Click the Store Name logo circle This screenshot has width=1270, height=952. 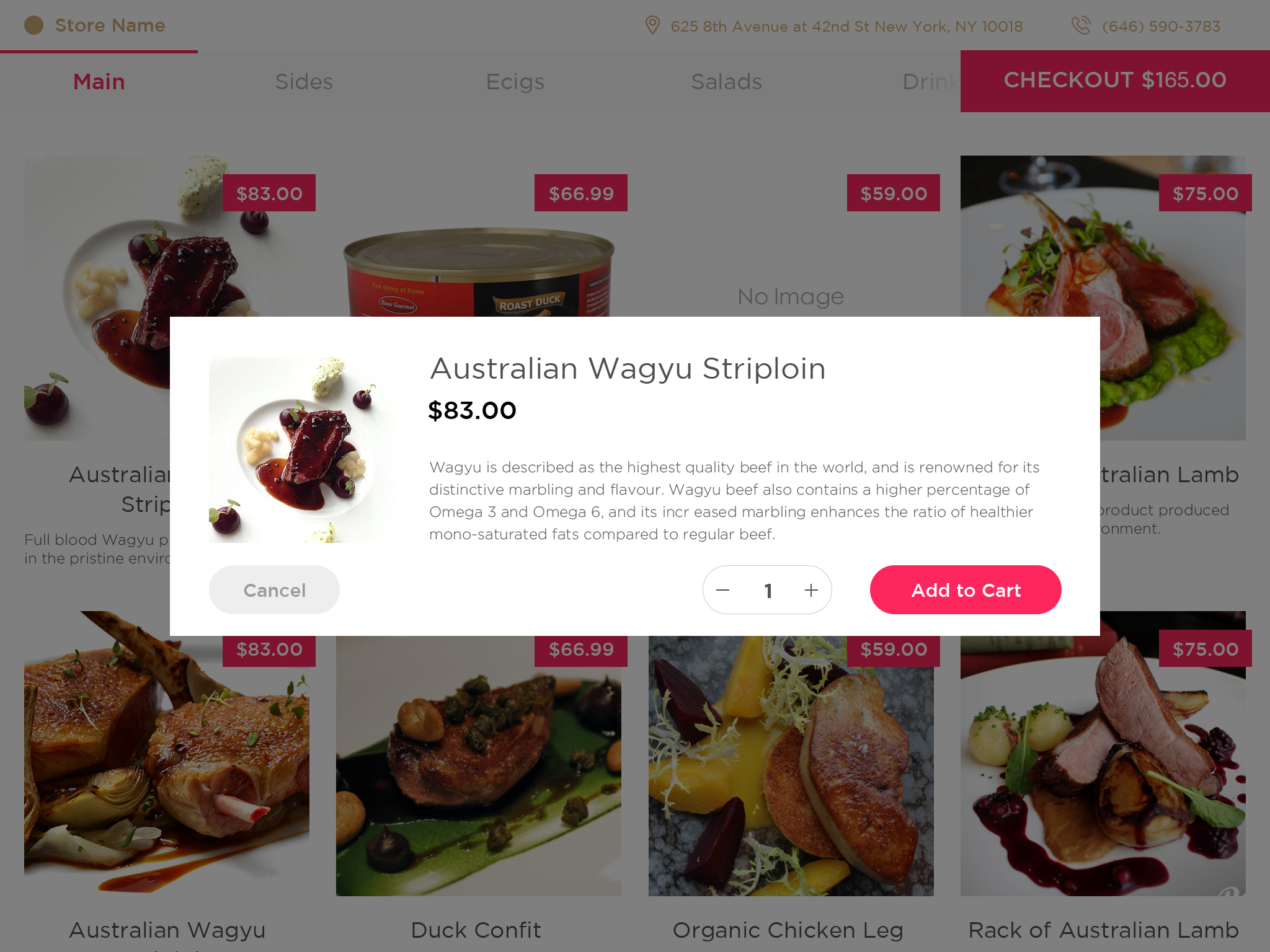tap(33, 25)
